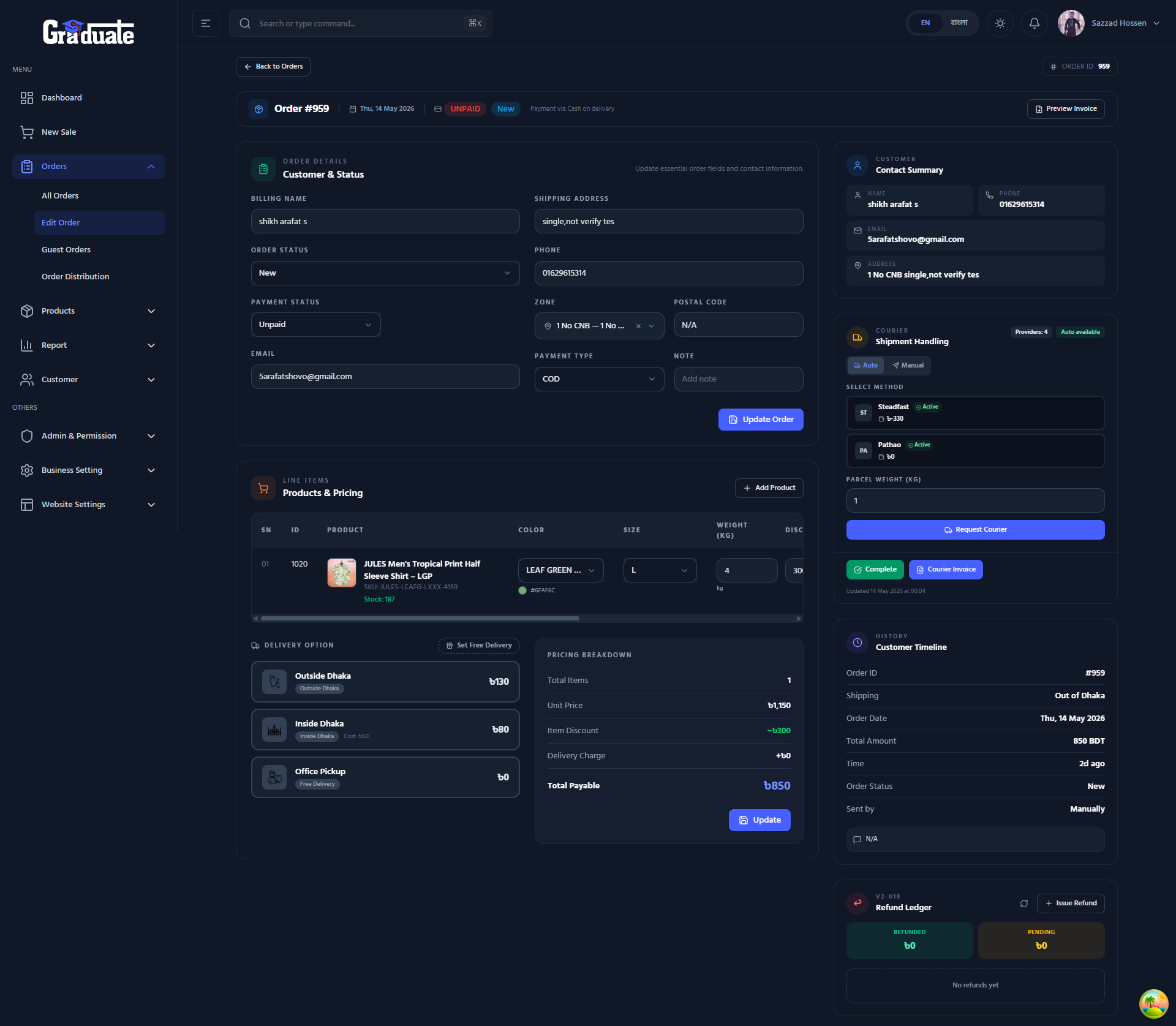
Task: Click Back to Orders button
Action: 273,67
